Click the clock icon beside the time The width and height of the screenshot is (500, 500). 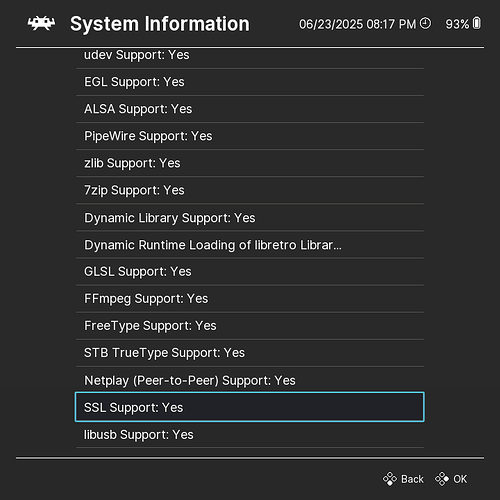point(425,23)
